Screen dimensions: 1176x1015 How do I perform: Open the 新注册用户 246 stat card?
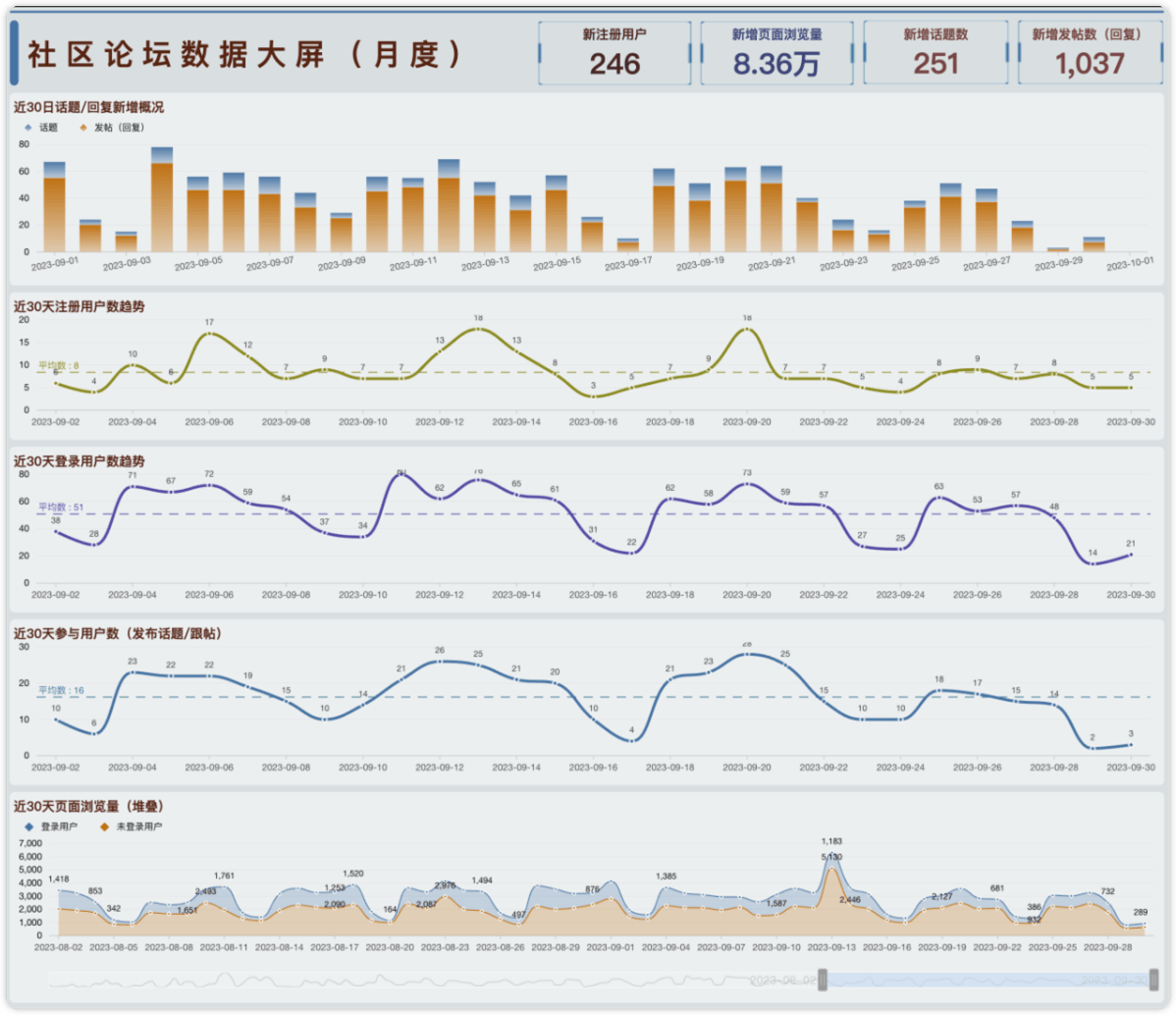click(615, 52)
